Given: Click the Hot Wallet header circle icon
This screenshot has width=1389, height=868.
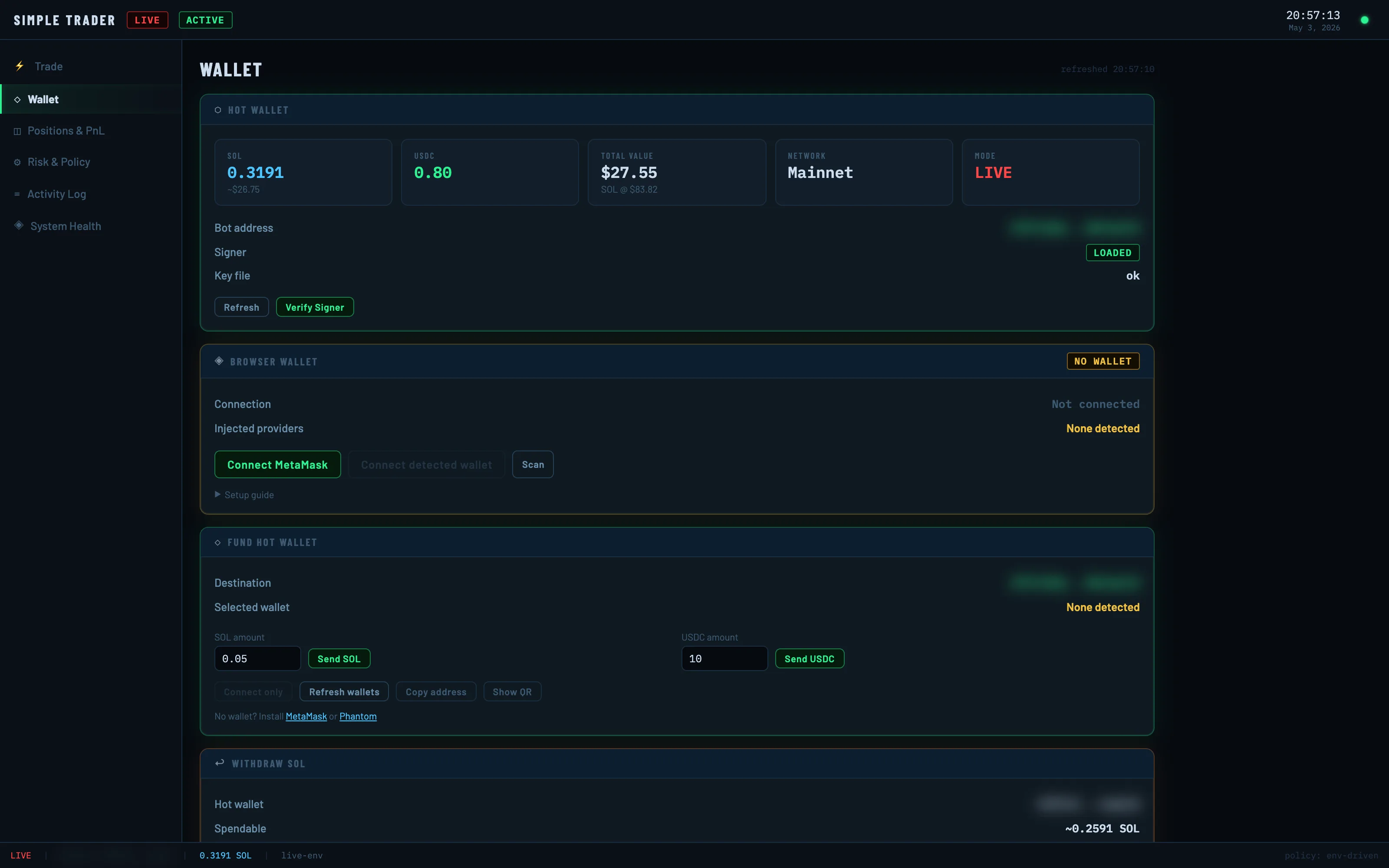Looking at the screenshot, I should pos(218,110).
